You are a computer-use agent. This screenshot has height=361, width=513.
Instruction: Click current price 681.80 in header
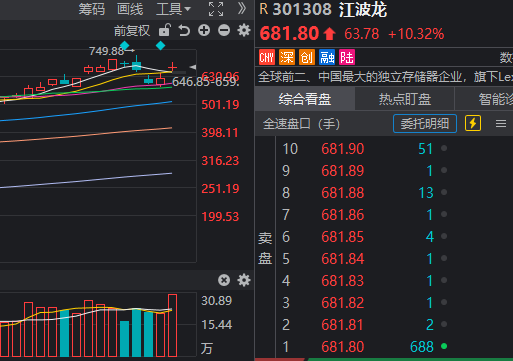[x=289, y=34]
